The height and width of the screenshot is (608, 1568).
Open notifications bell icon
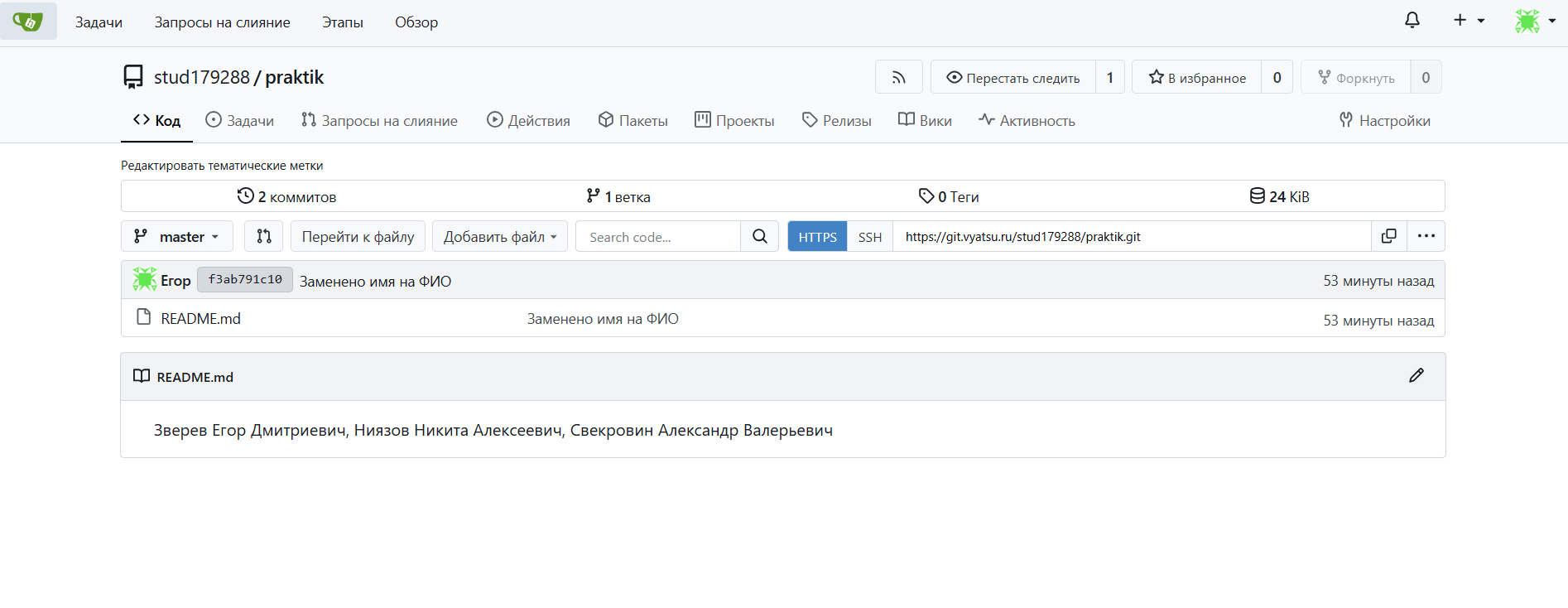coord(1412,21)
